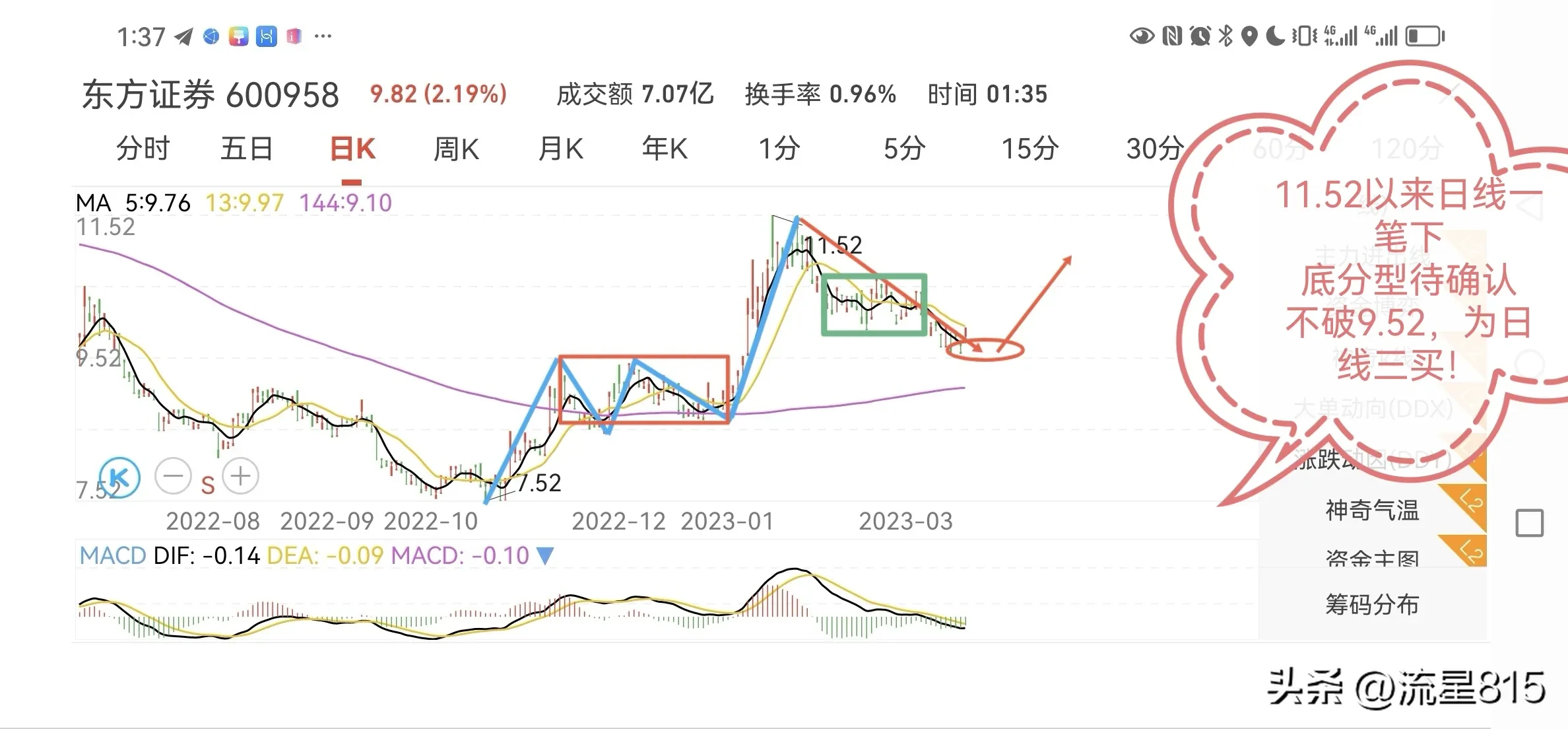This screenshot has height=729, width=1568.
Task: Tap the blue K chart-type icon
Action: tap(119, 477)
